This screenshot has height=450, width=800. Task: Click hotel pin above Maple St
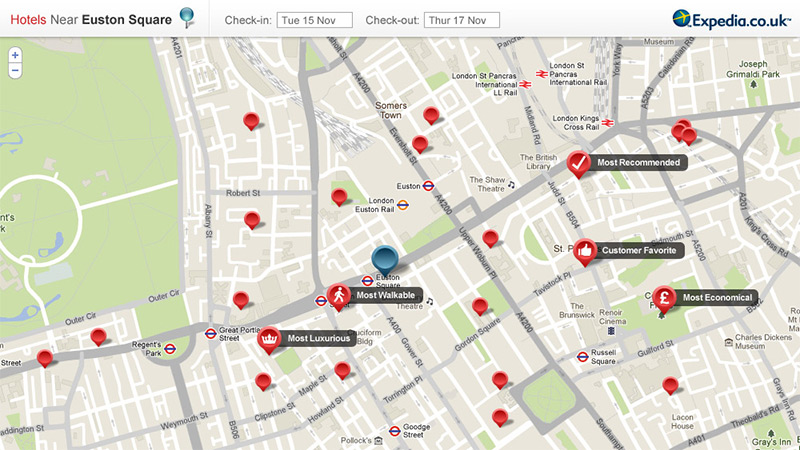pyautogui.click(x=342, y=370)
